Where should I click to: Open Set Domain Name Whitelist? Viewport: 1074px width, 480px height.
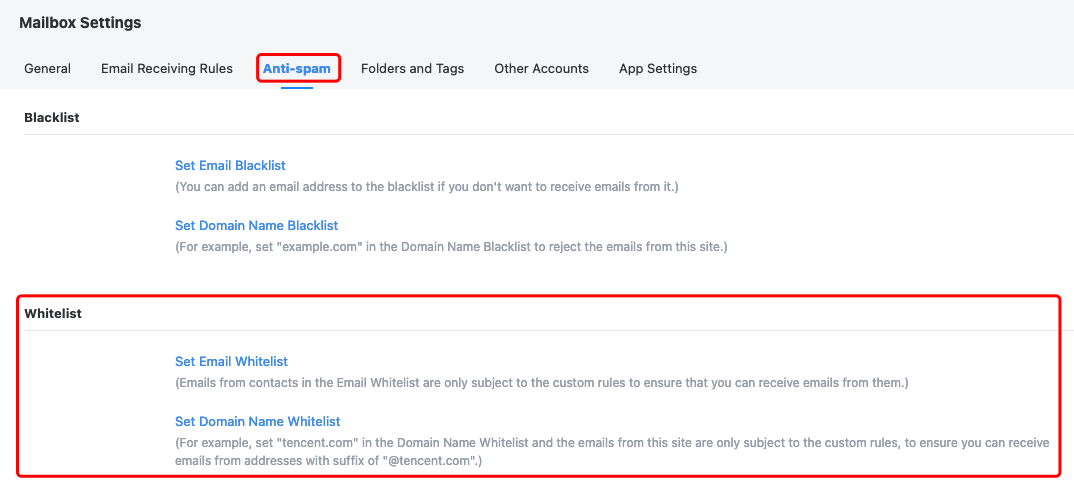[x=258, y=421]
